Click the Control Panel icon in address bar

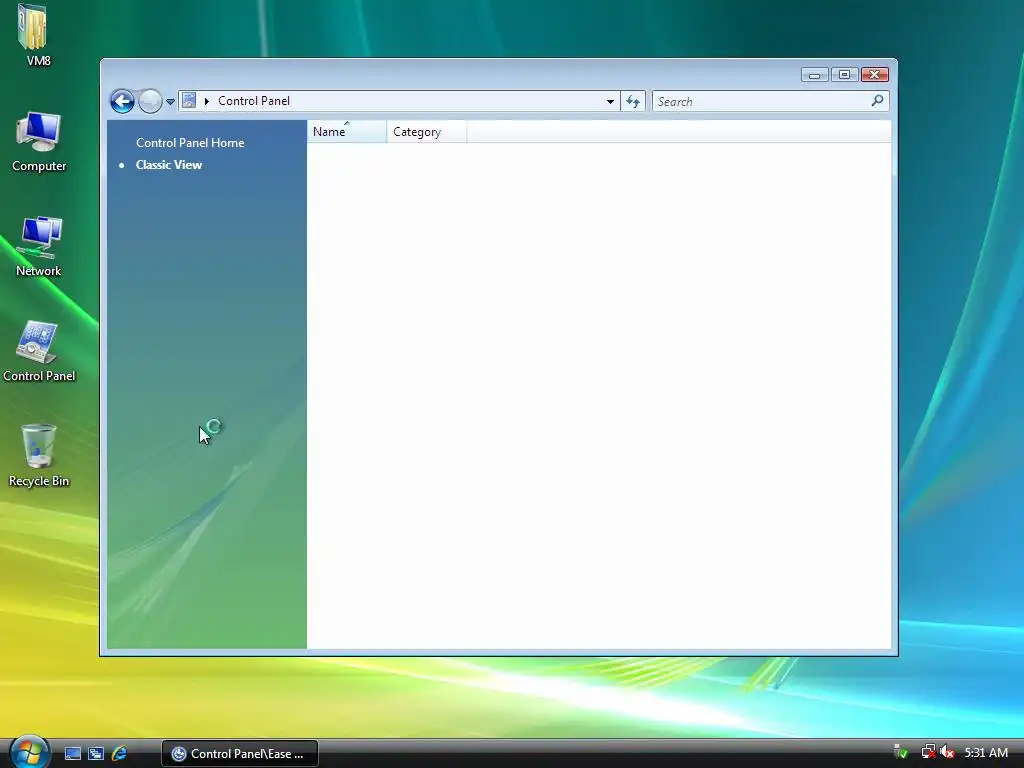189,101
